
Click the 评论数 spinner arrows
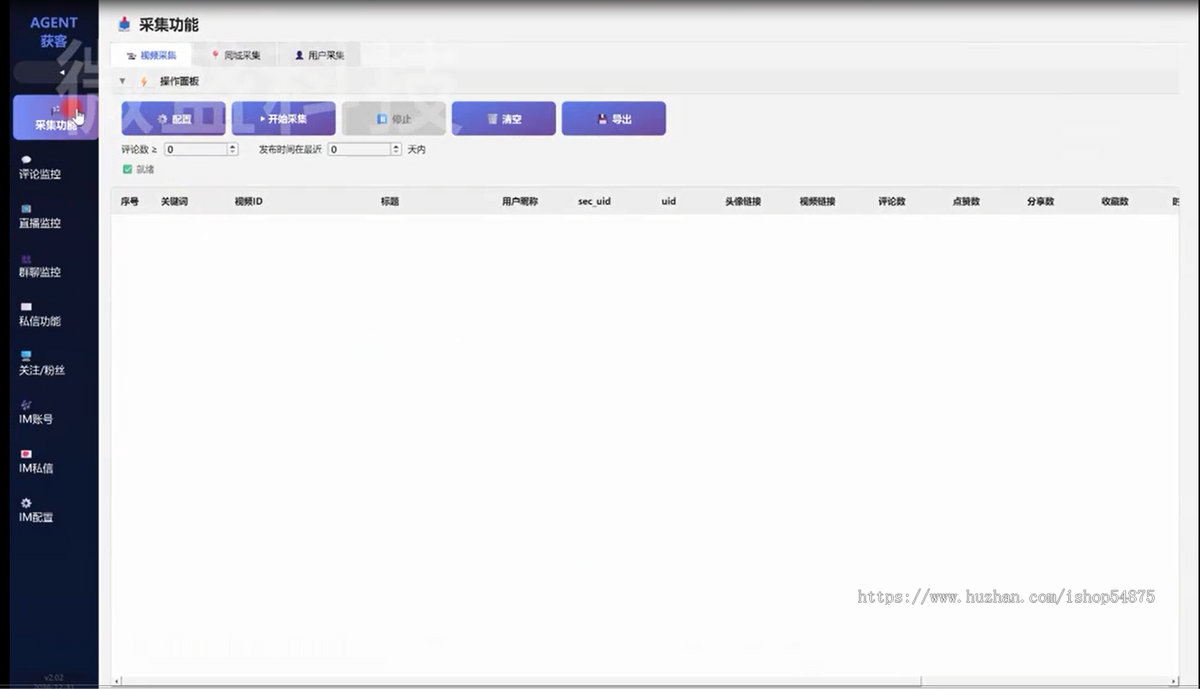(233, 149)
